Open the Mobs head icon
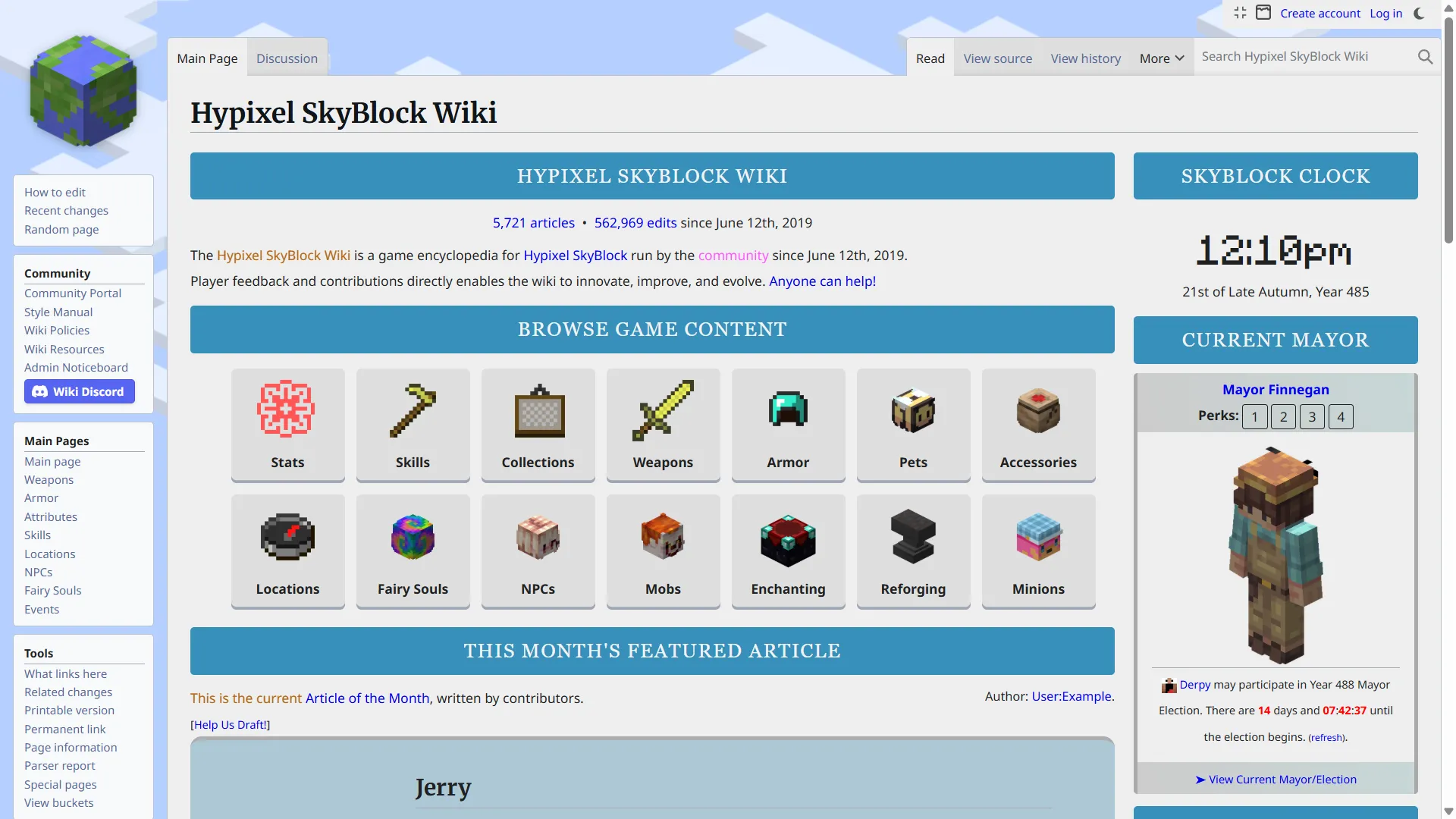The image size is (1456, 819). click(x=663, y=536)
